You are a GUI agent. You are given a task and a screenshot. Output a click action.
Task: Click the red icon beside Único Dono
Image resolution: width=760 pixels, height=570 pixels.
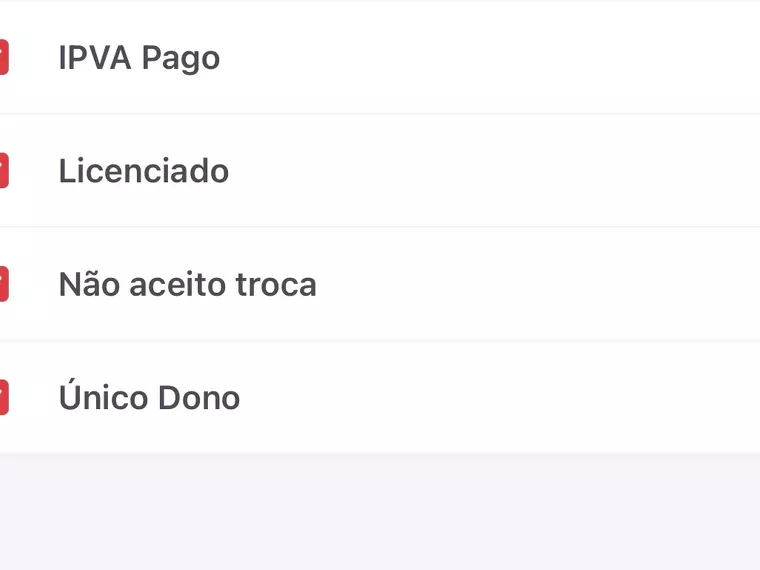click(x=3, y=398)
